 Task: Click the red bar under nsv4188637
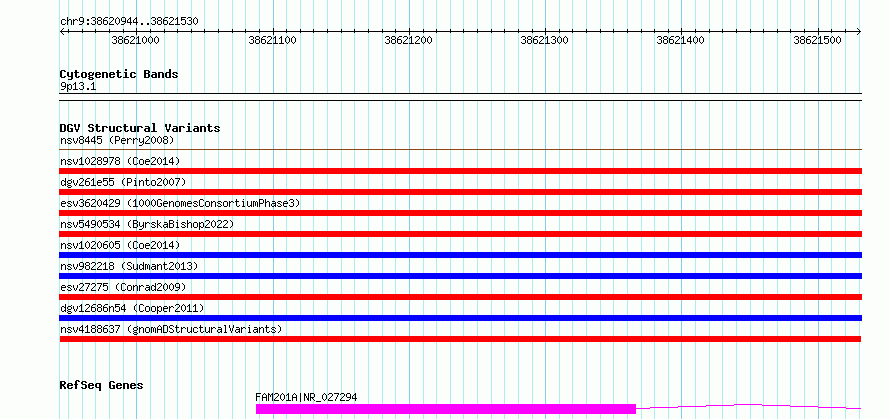460,339
